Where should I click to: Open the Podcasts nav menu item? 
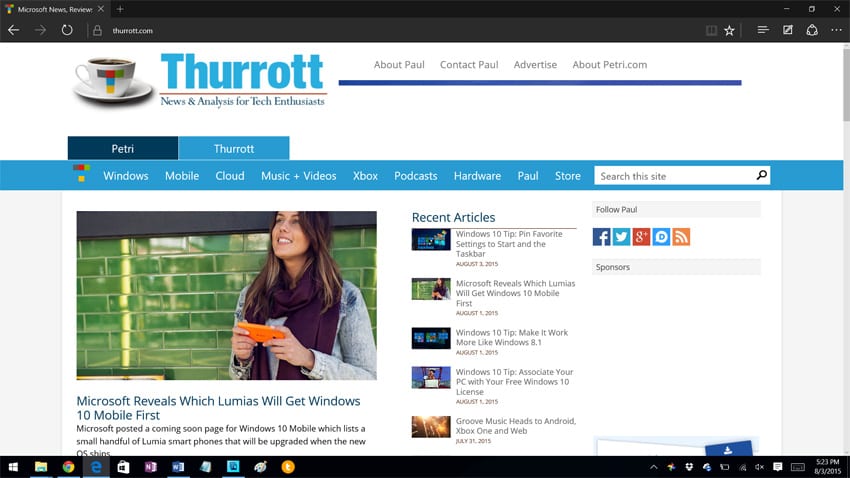416,176
